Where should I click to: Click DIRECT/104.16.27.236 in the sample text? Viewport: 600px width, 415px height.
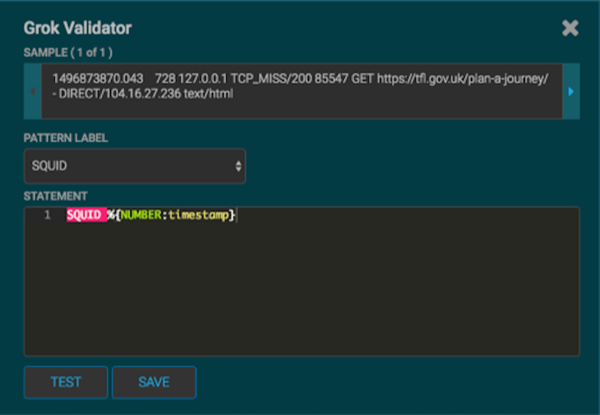(120, 94)
